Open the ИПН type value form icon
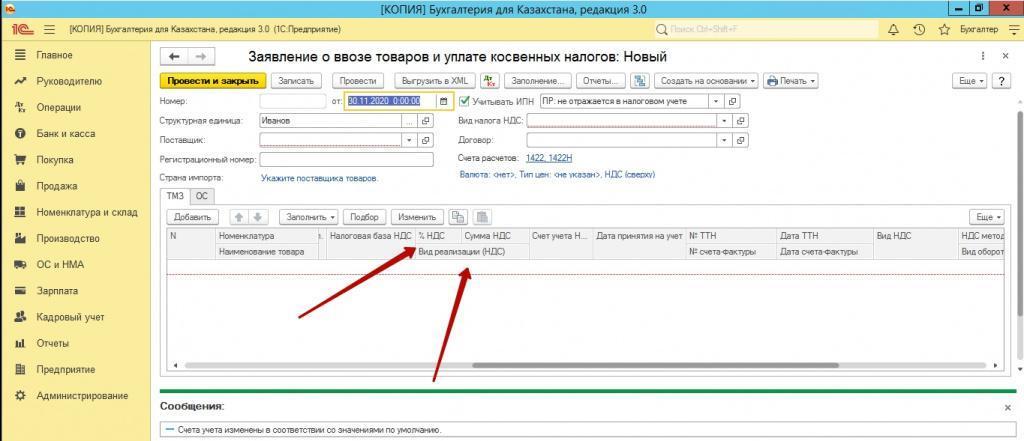Image resolution: width=1024 pixels, height=441 pixels. [x=733, y=101]
